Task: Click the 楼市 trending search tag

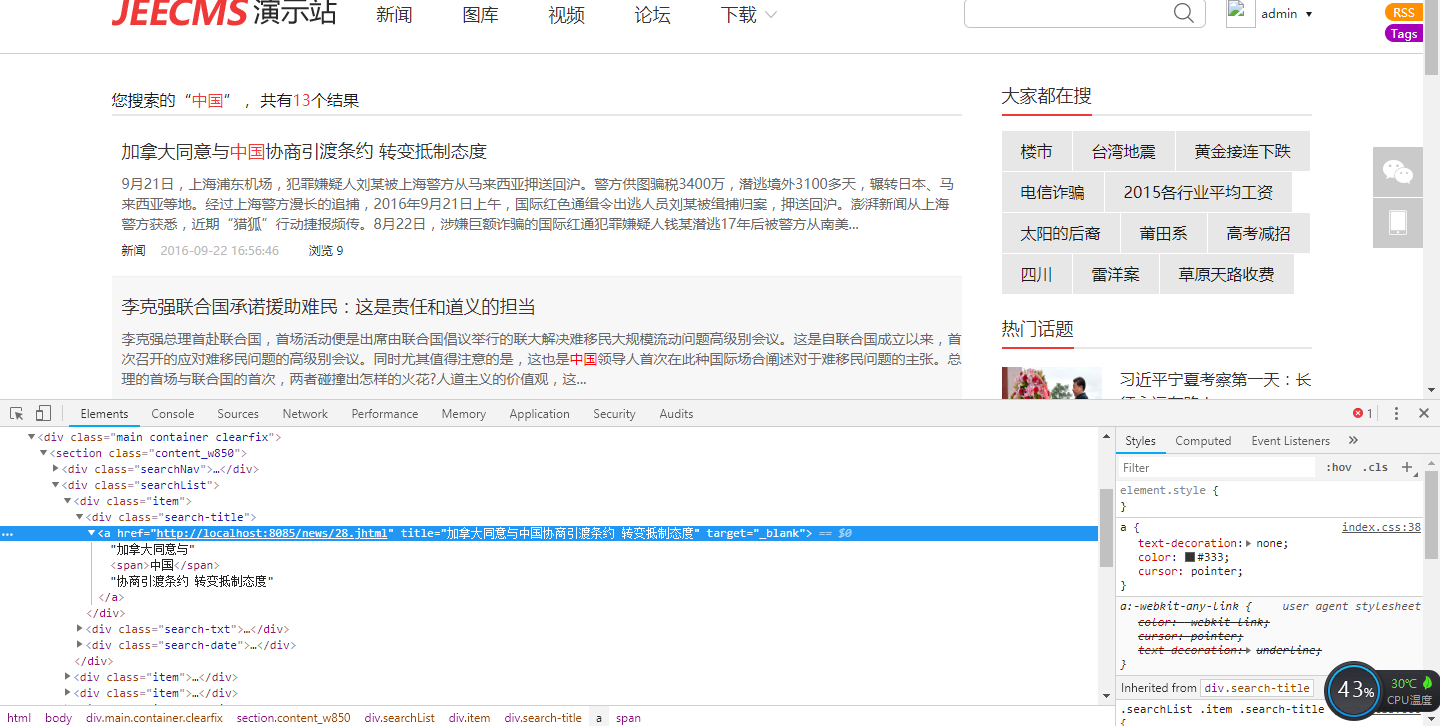Action: [1036, 152]
